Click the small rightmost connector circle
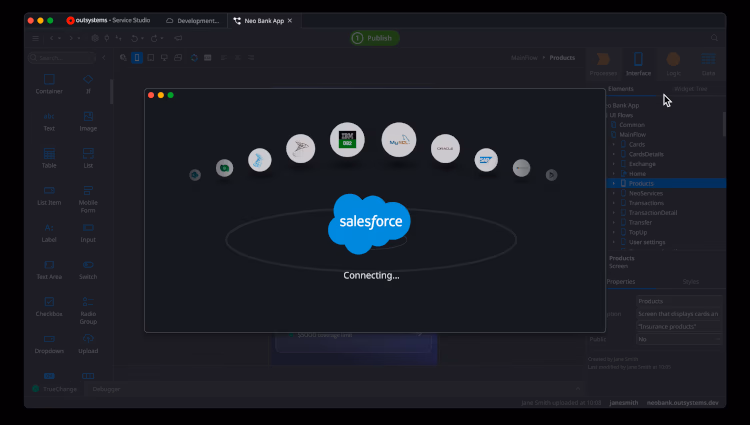Viewport: 750px width, 425px height. click(551, 175)
